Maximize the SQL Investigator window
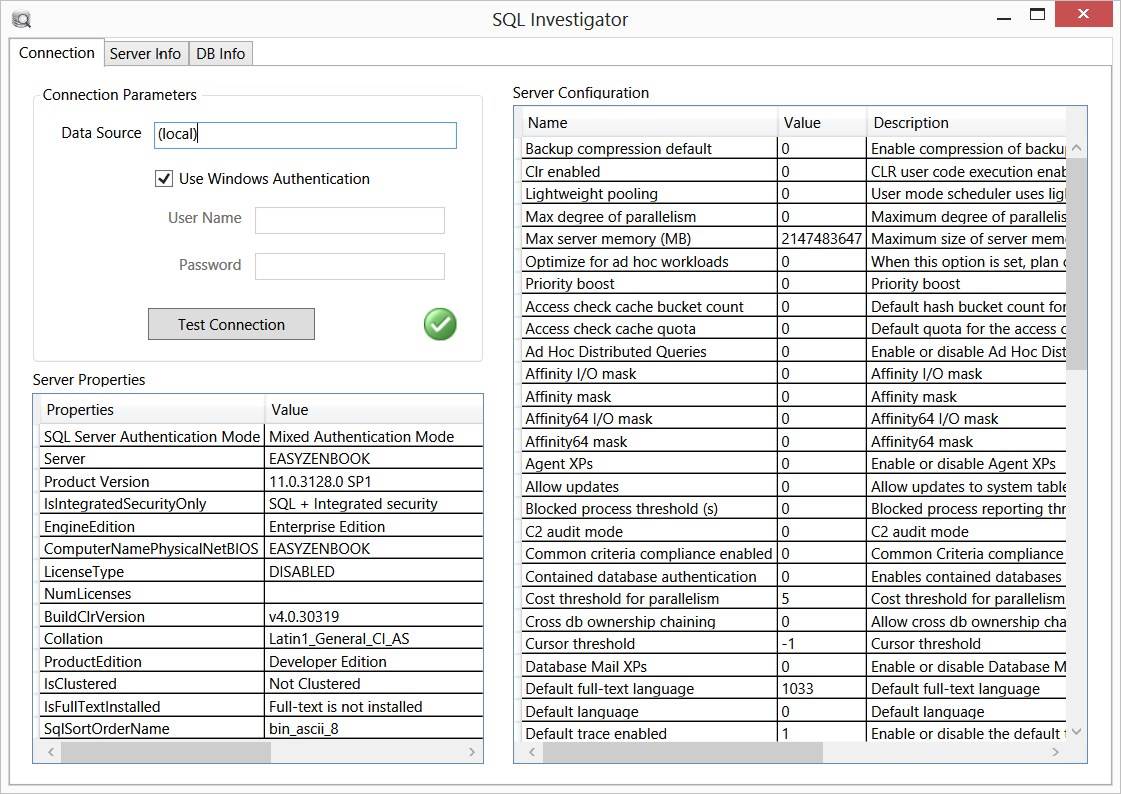 click(x=1037, y=14)
